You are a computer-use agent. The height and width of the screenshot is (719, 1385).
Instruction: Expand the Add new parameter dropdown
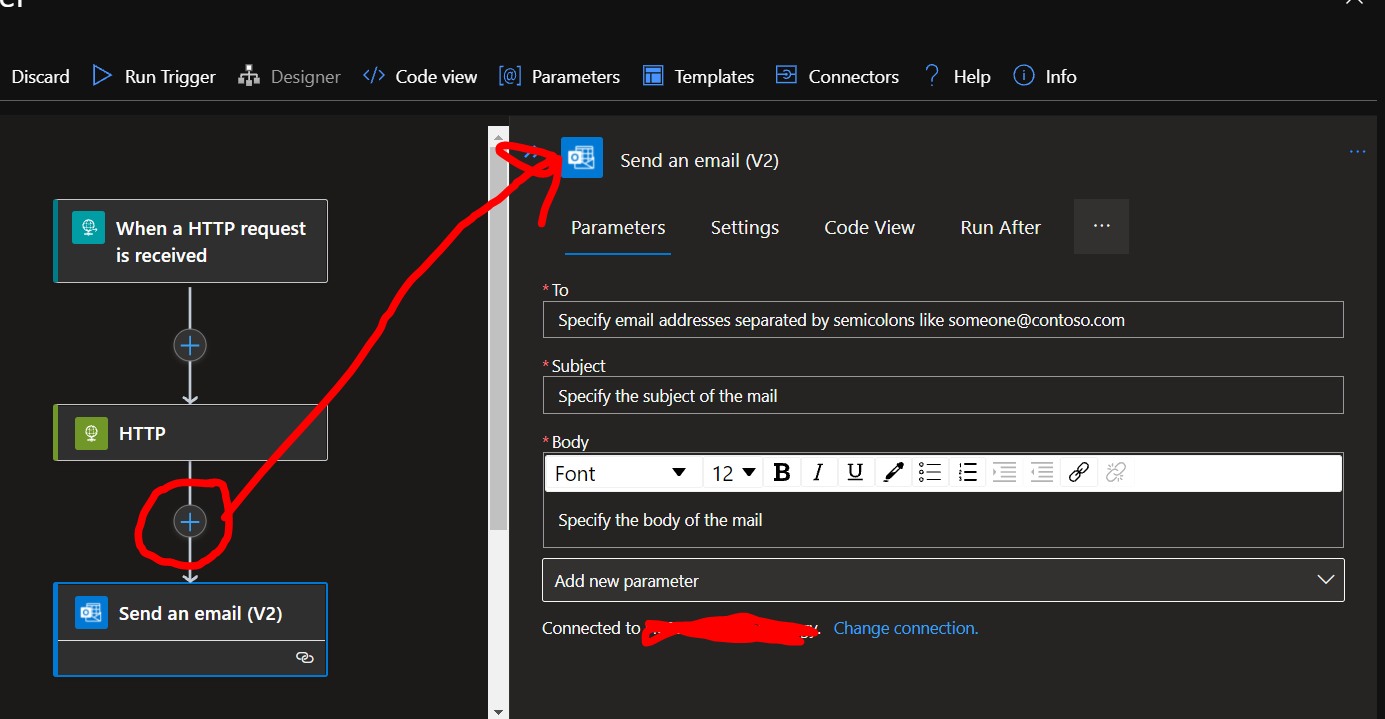pos(1325,579)
